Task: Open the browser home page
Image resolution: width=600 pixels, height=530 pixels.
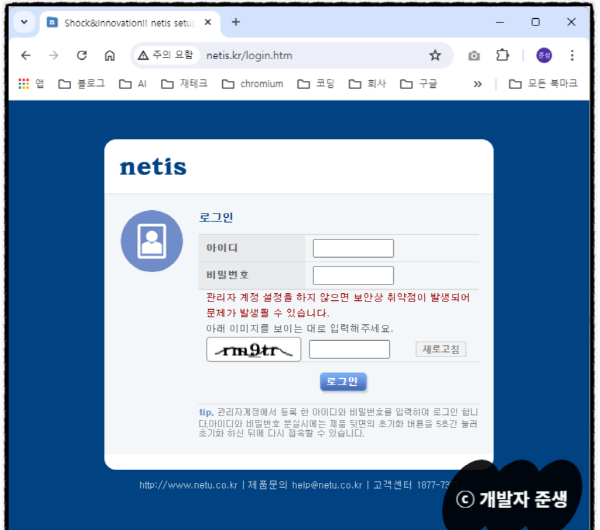Action: [x=110, y=56]
